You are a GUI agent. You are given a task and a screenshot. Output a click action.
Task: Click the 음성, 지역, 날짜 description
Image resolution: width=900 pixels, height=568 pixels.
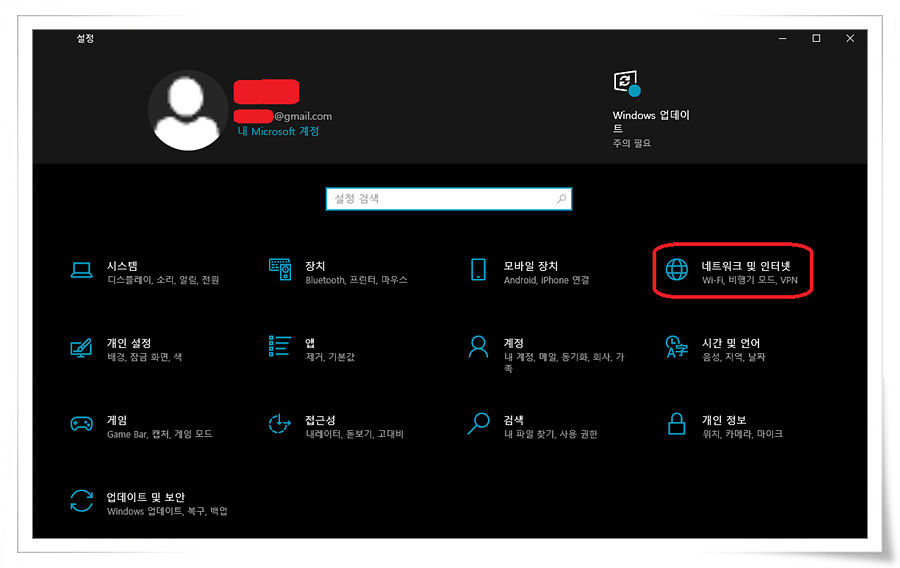coord(734,357)
